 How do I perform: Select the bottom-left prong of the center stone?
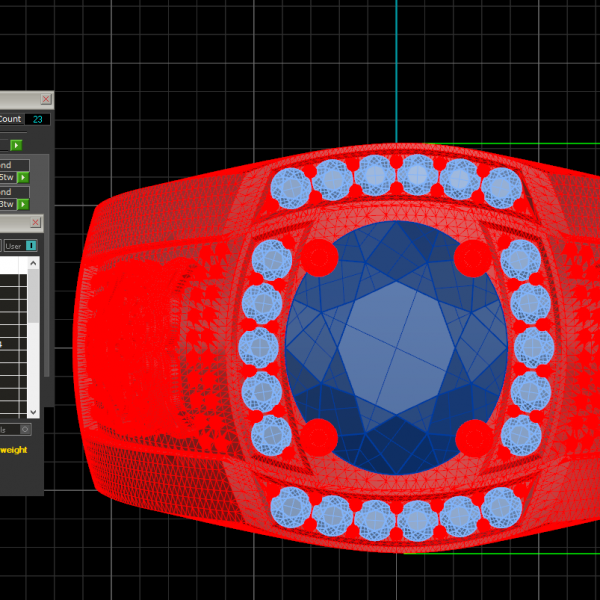click(x=319, y=437)
